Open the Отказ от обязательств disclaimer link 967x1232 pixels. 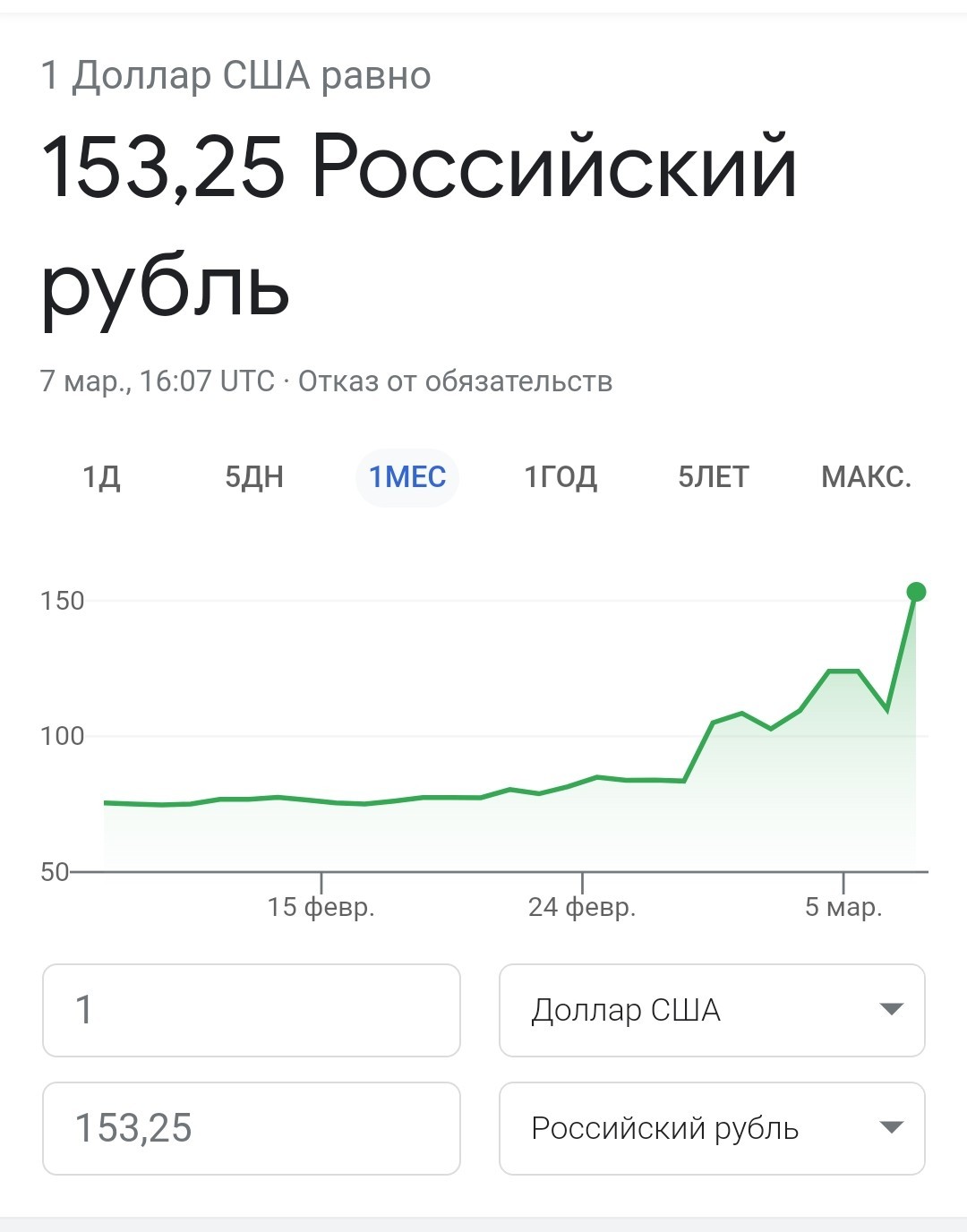point(455,381)
